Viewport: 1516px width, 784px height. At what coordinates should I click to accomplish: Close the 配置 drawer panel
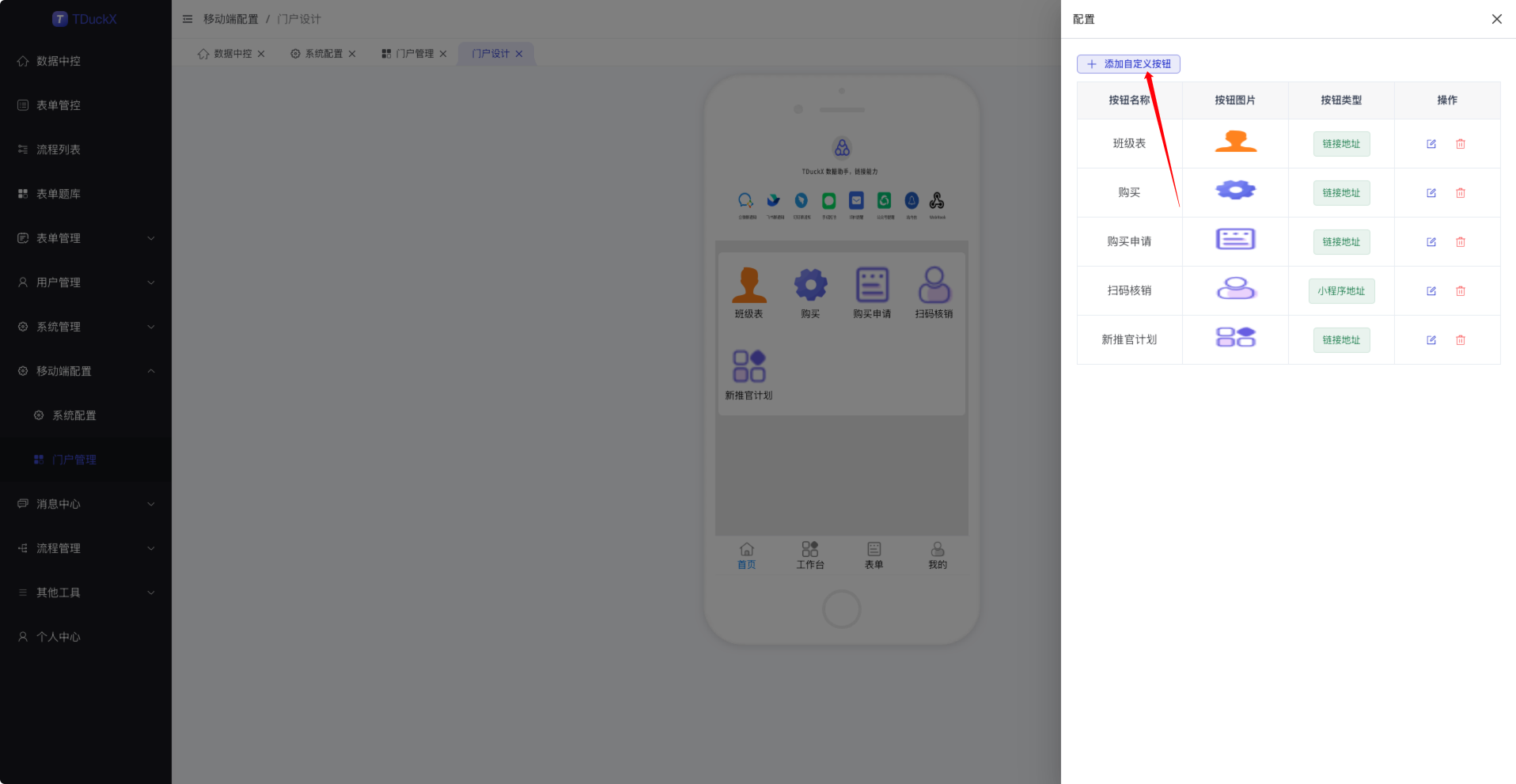(1496, 19)
